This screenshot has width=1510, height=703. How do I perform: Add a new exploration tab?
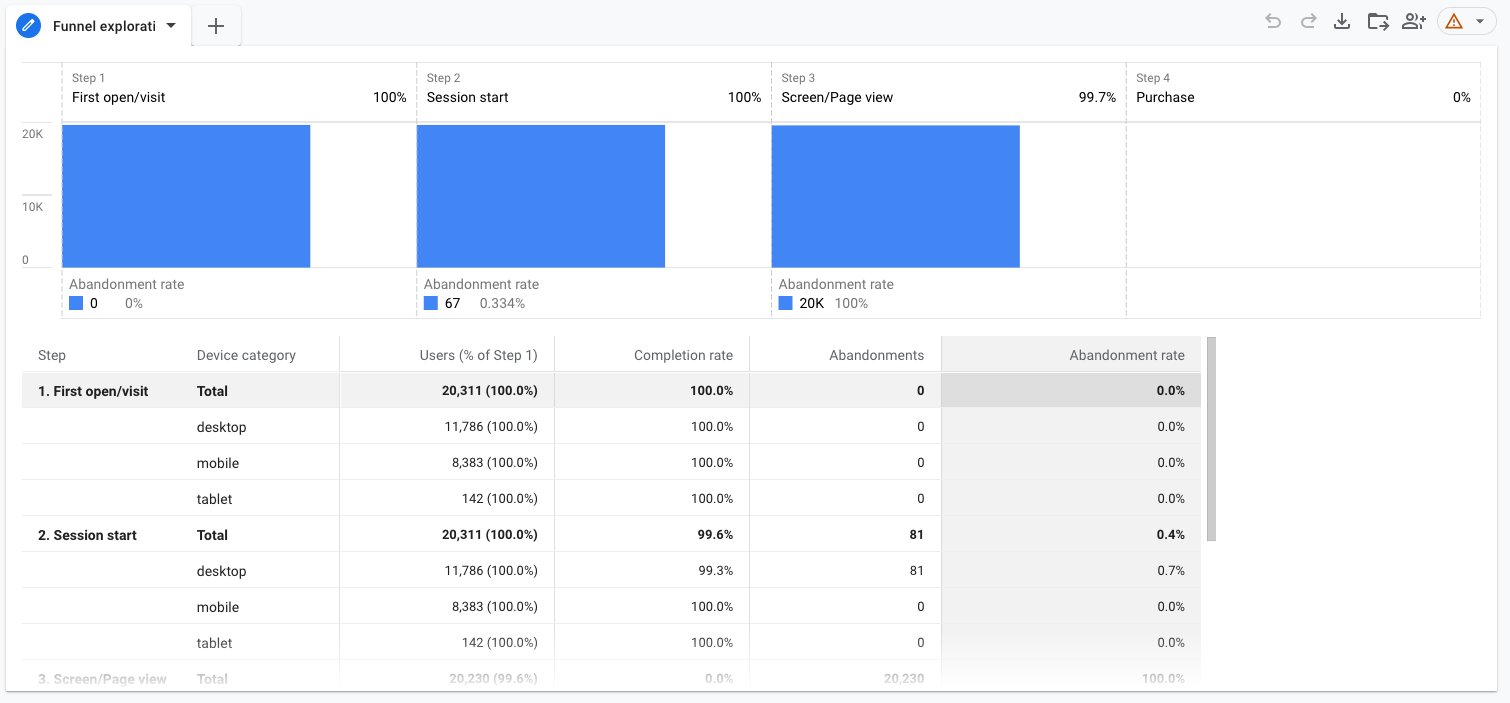pyautogui.click(x=216, y=26)
